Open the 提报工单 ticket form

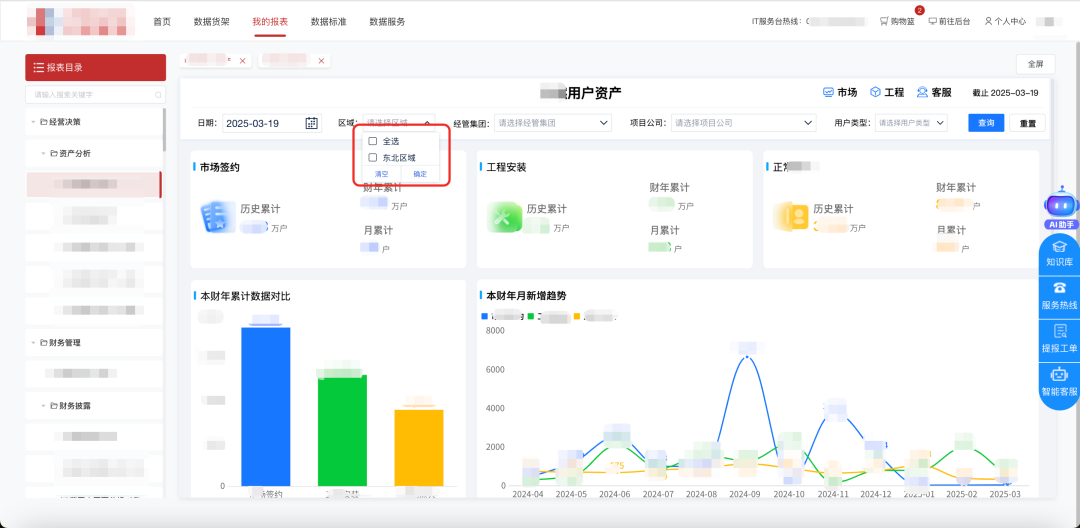pyautogui.click(x=1059, y=338)
